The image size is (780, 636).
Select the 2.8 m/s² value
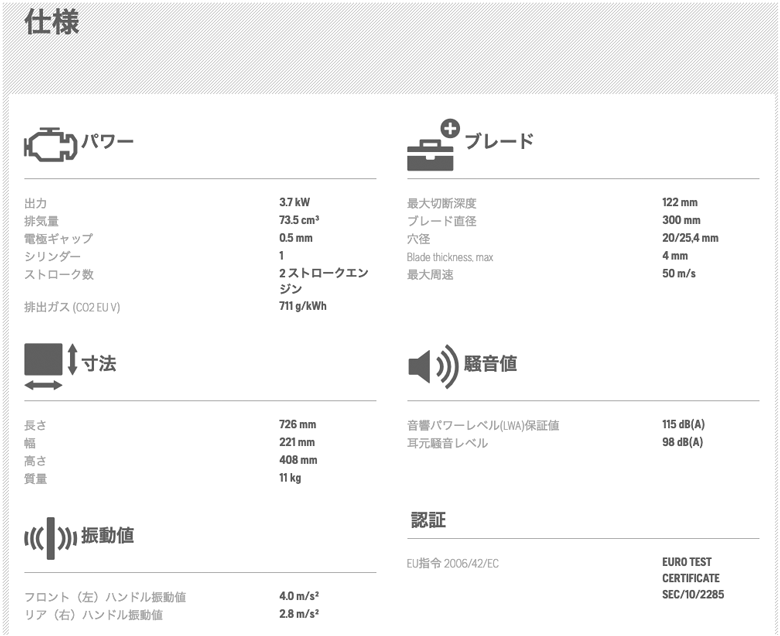tap(299, 614)
